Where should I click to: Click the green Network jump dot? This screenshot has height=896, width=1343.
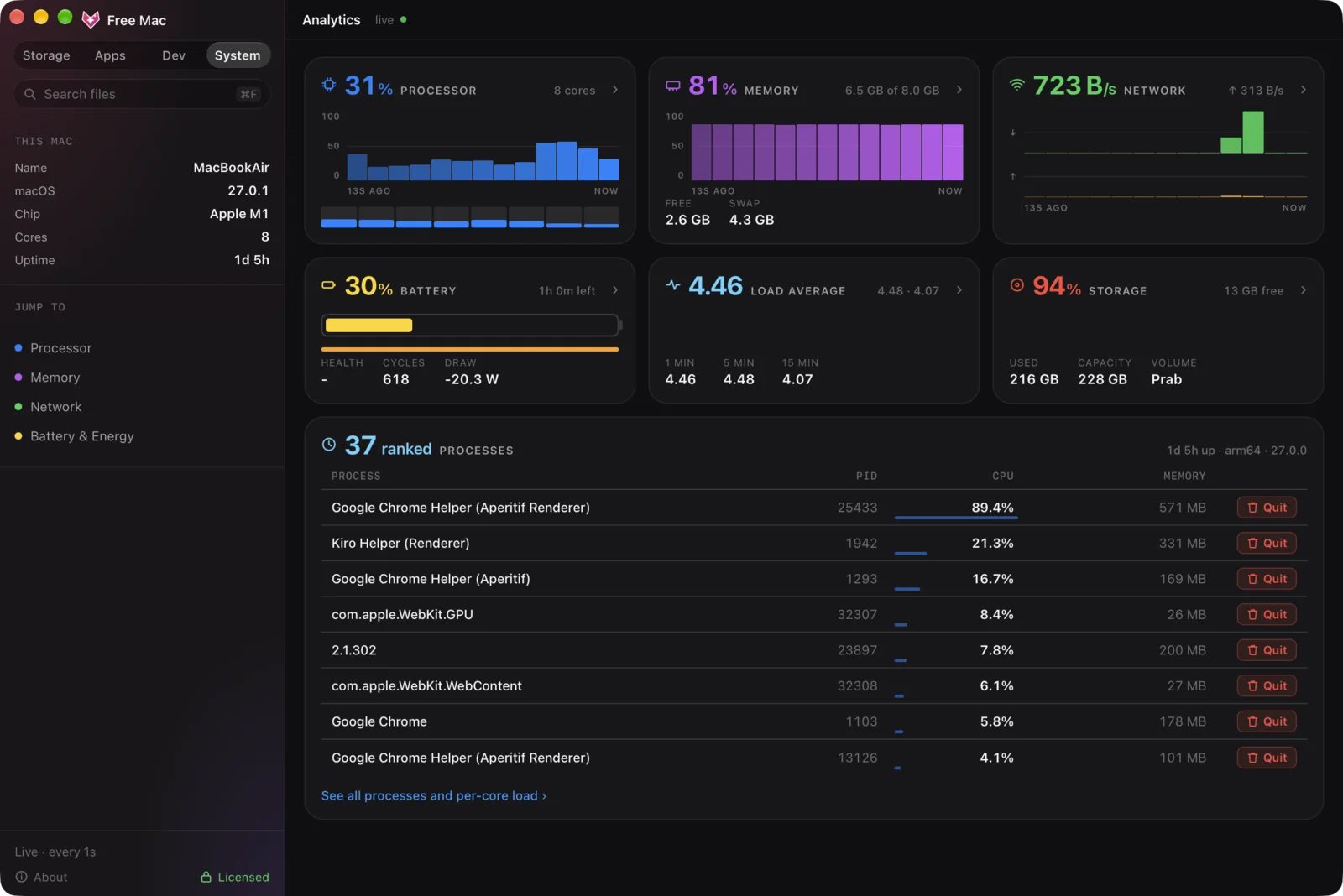(x=18, y=407)
